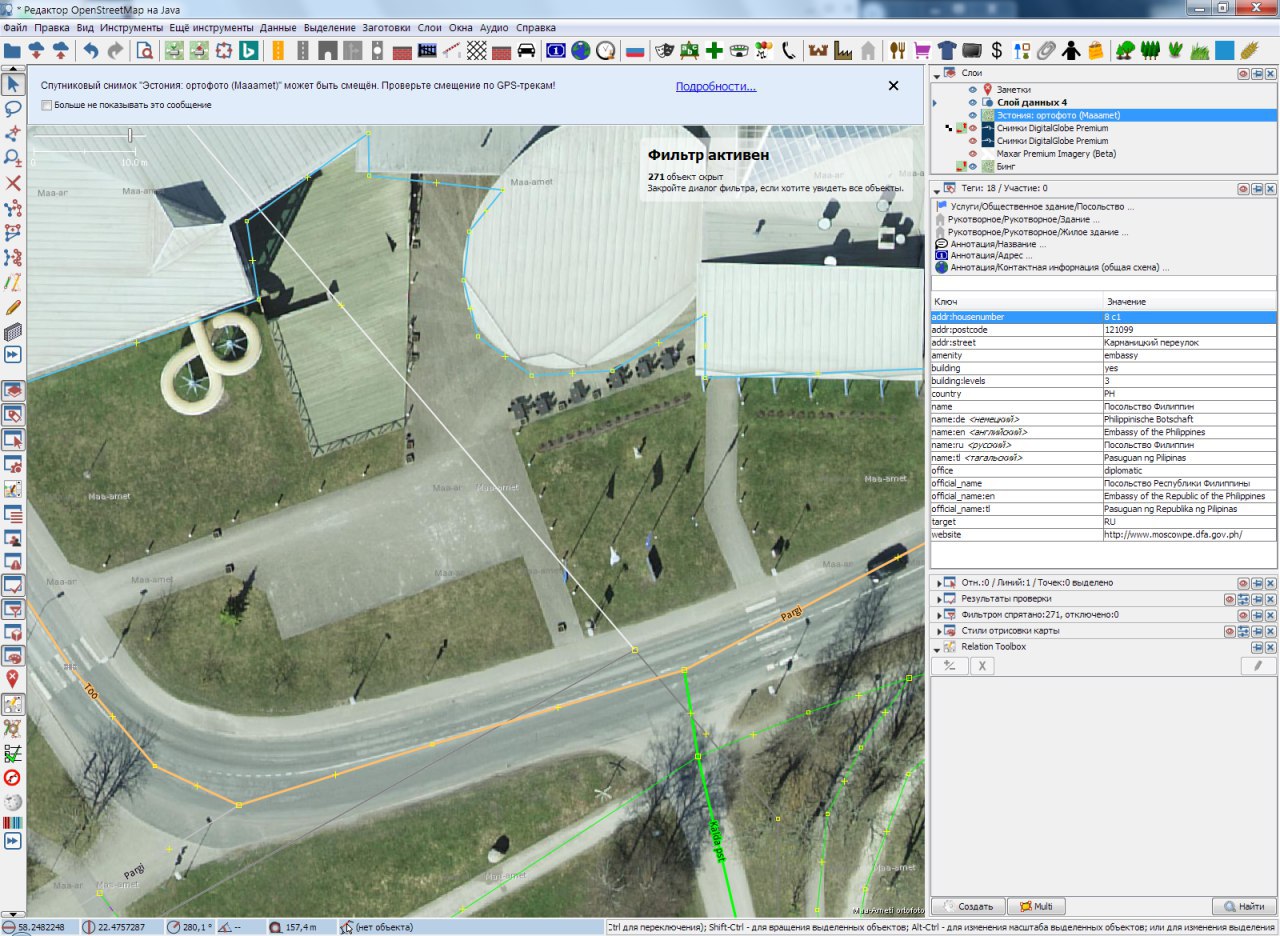Click the globe preset icon
The width and height of the screenshot is (1280, 936).
point(581,49)
